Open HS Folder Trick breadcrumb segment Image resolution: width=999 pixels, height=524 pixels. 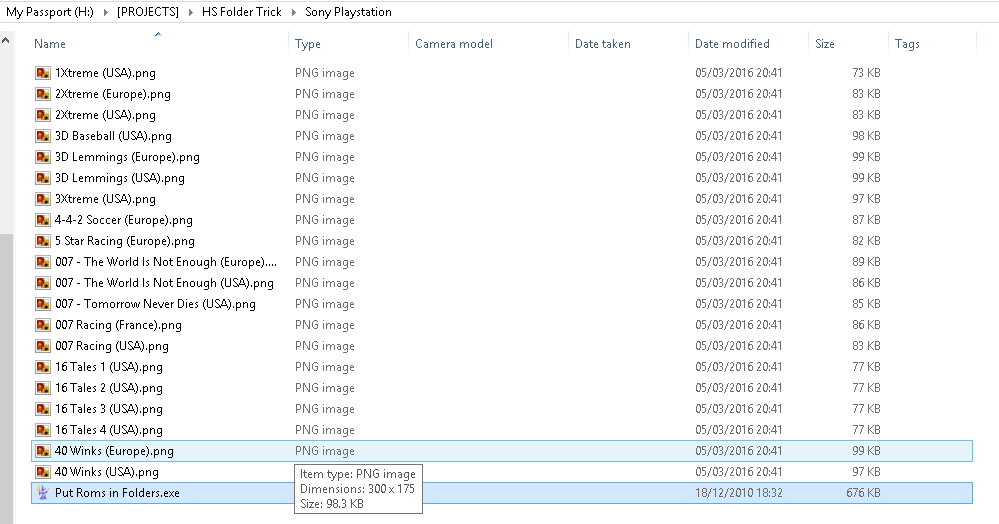click(x=241, y=12)
